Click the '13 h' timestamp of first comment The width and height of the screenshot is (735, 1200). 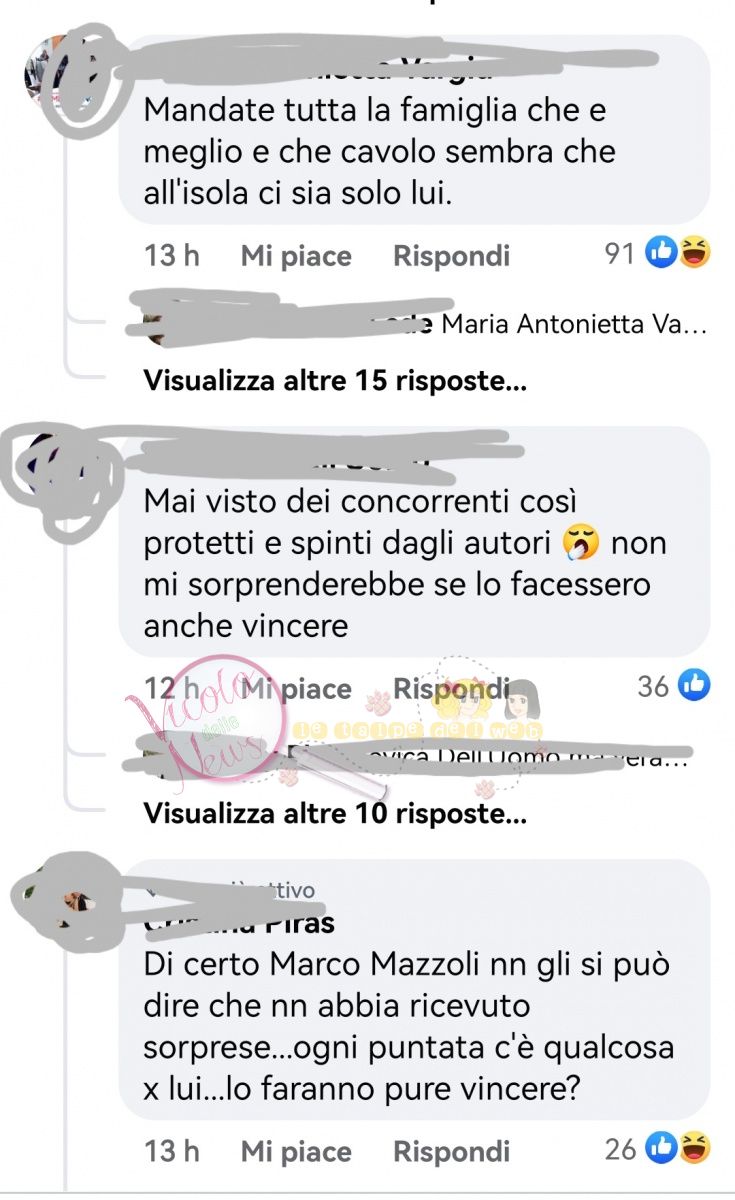coord(172,256)
